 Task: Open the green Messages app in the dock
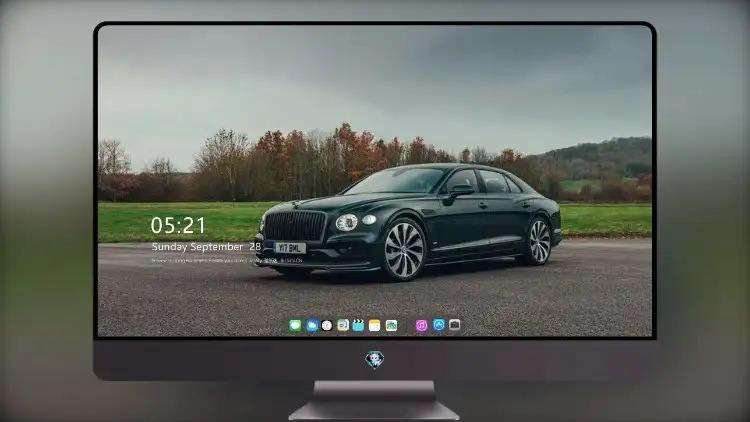[295, 325]
